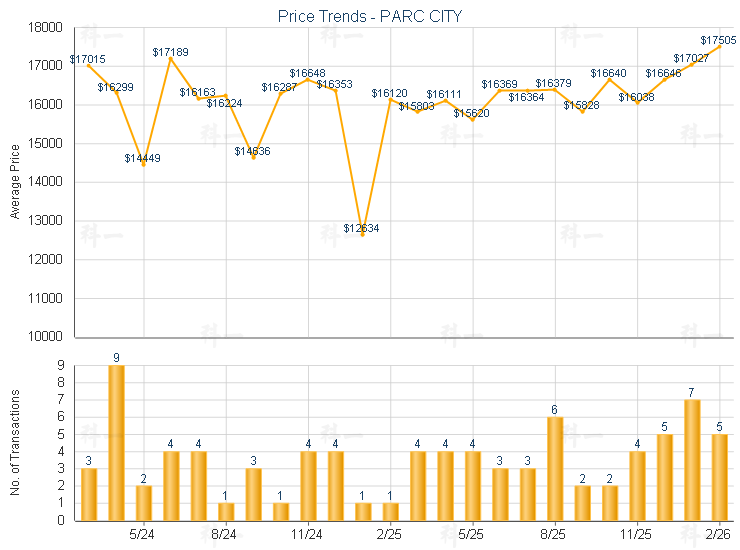Click the $12634 lowest price point
740x550 pixels.
coord(362,235)
